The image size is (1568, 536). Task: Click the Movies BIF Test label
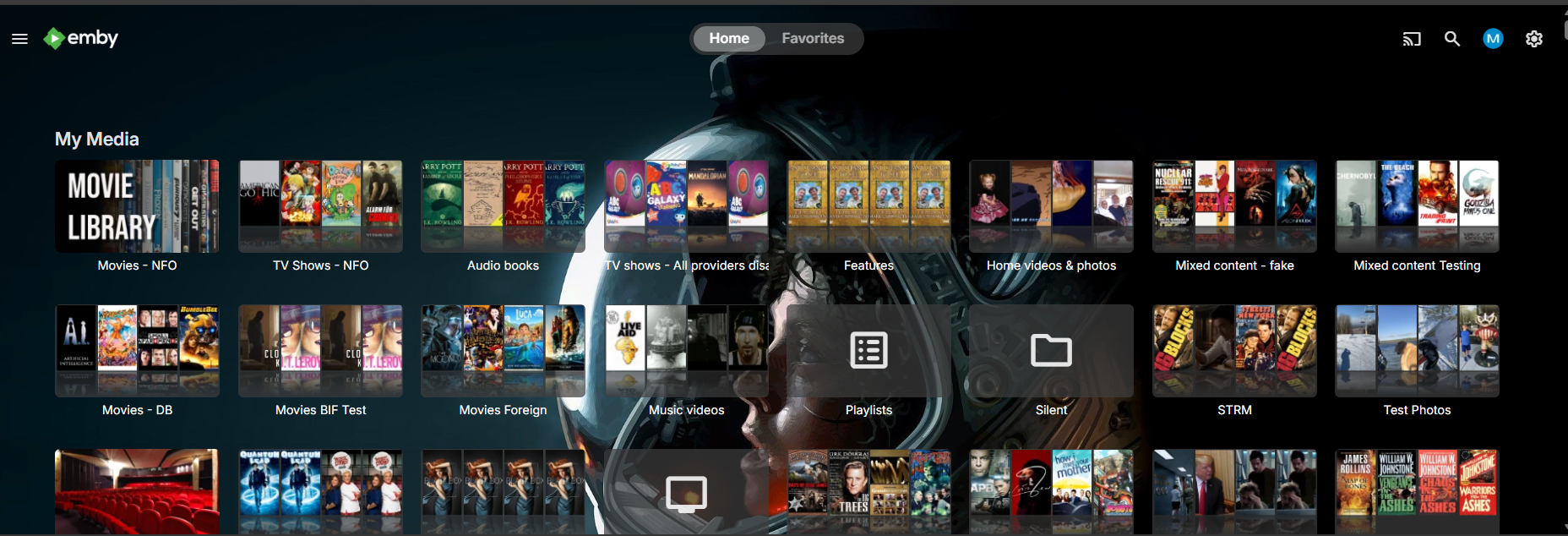pyautogui.click(x=320, y=410)
